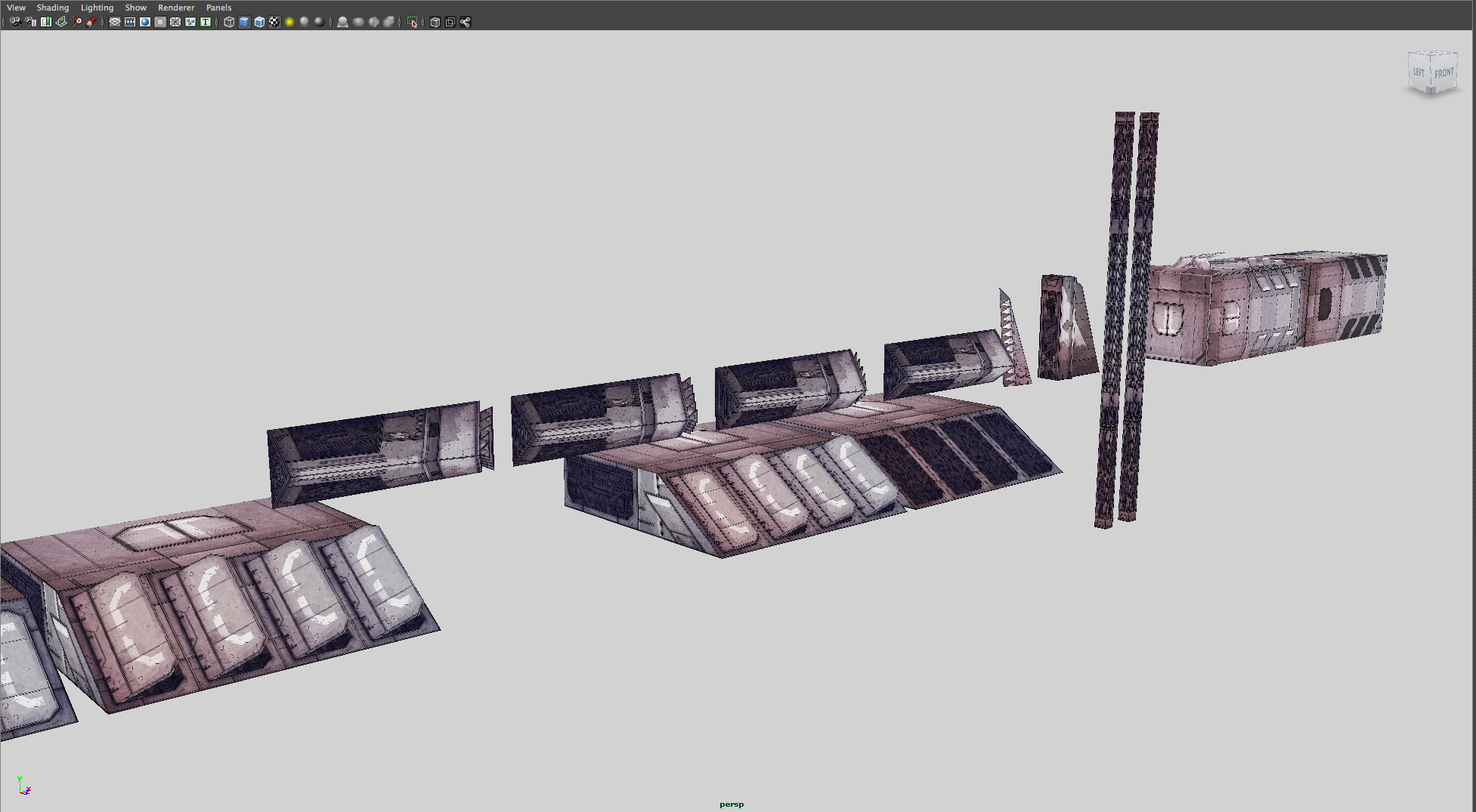Image resolution: width=1476 pixels, height=812 pixels.
Task: Switch to Wireframe display mode
Action: coord(229,22)
